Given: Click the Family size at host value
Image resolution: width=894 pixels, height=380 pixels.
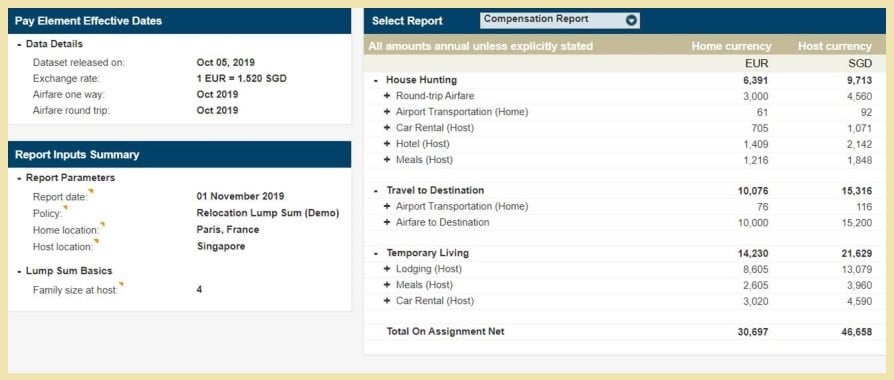Looking at the screenshot, I should [199, 289].
